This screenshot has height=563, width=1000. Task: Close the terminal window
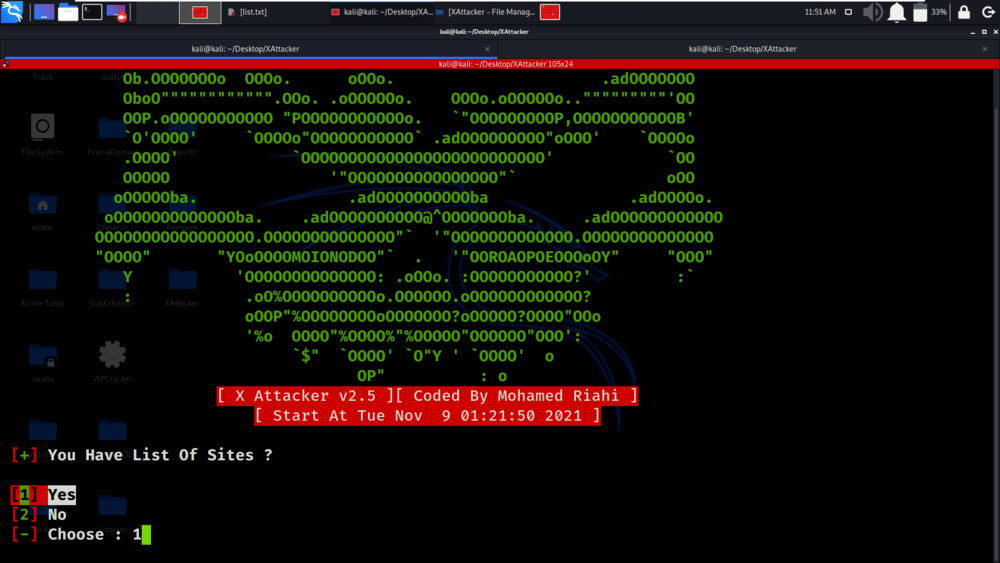995,32
